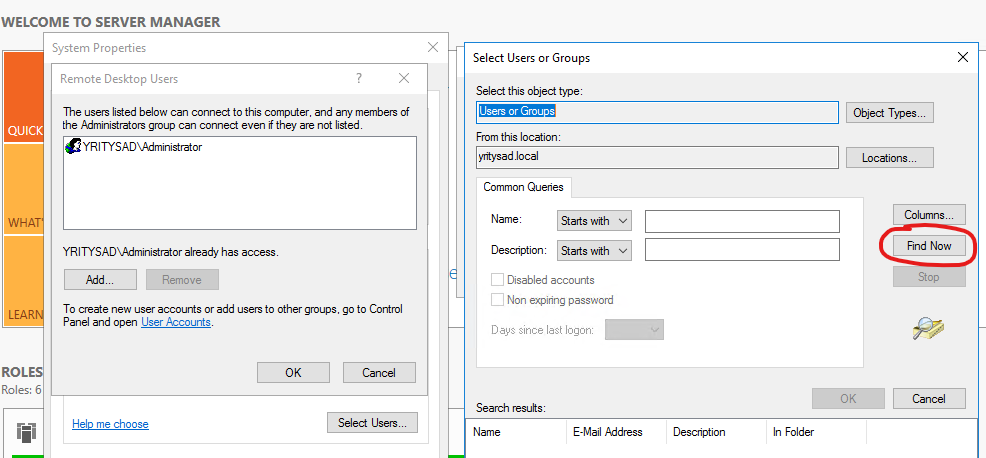Click the YRITYSAD\Administrator user icon
The width and height of the screenshot is (986, 458).
[x=74, y=147]
